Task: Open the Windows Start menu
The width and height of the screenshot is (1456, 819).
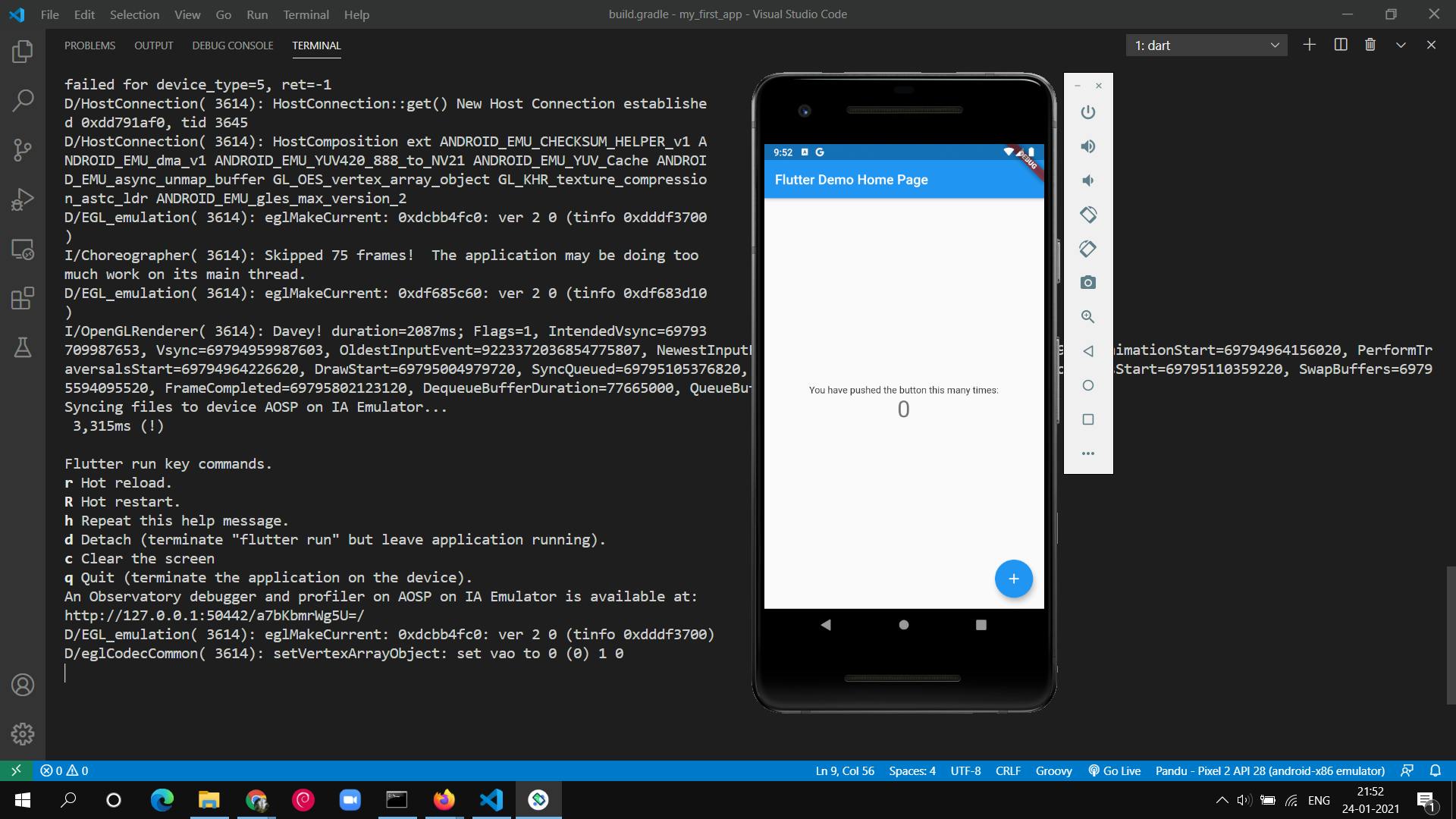Action: click(22, 800)
